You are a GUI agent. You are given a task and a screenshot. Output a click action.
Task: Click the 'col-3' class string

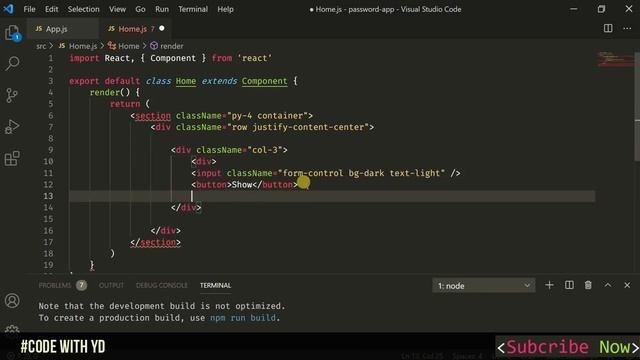click(265, 150)
